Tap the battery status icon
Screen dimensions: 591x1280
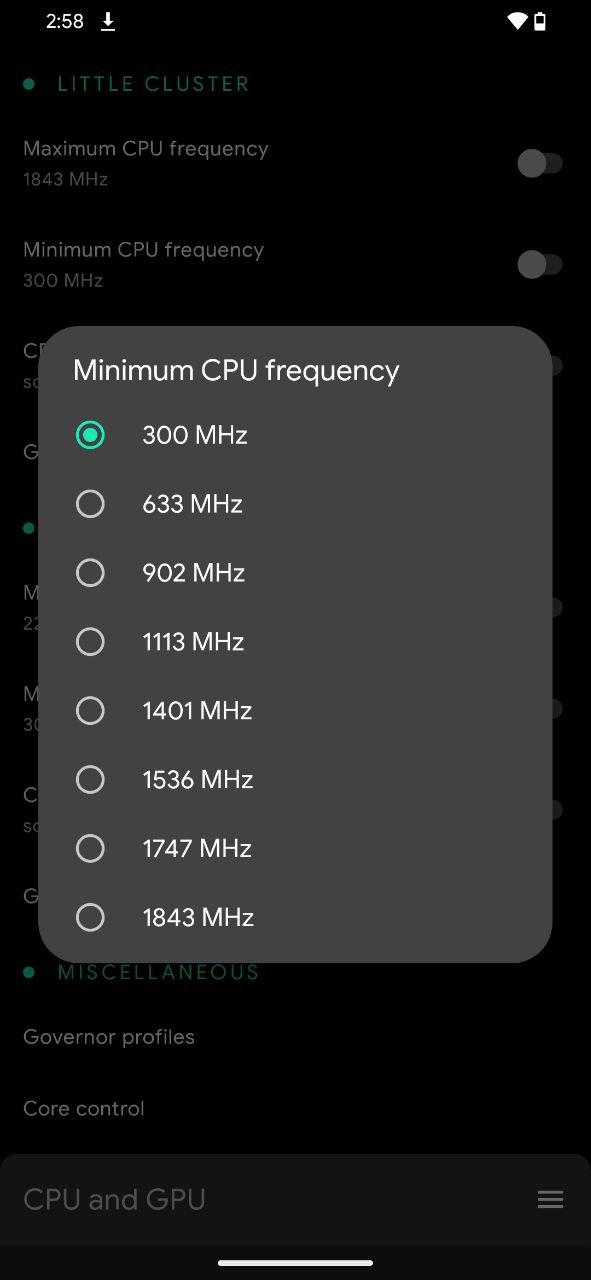[x=540, y=21]
